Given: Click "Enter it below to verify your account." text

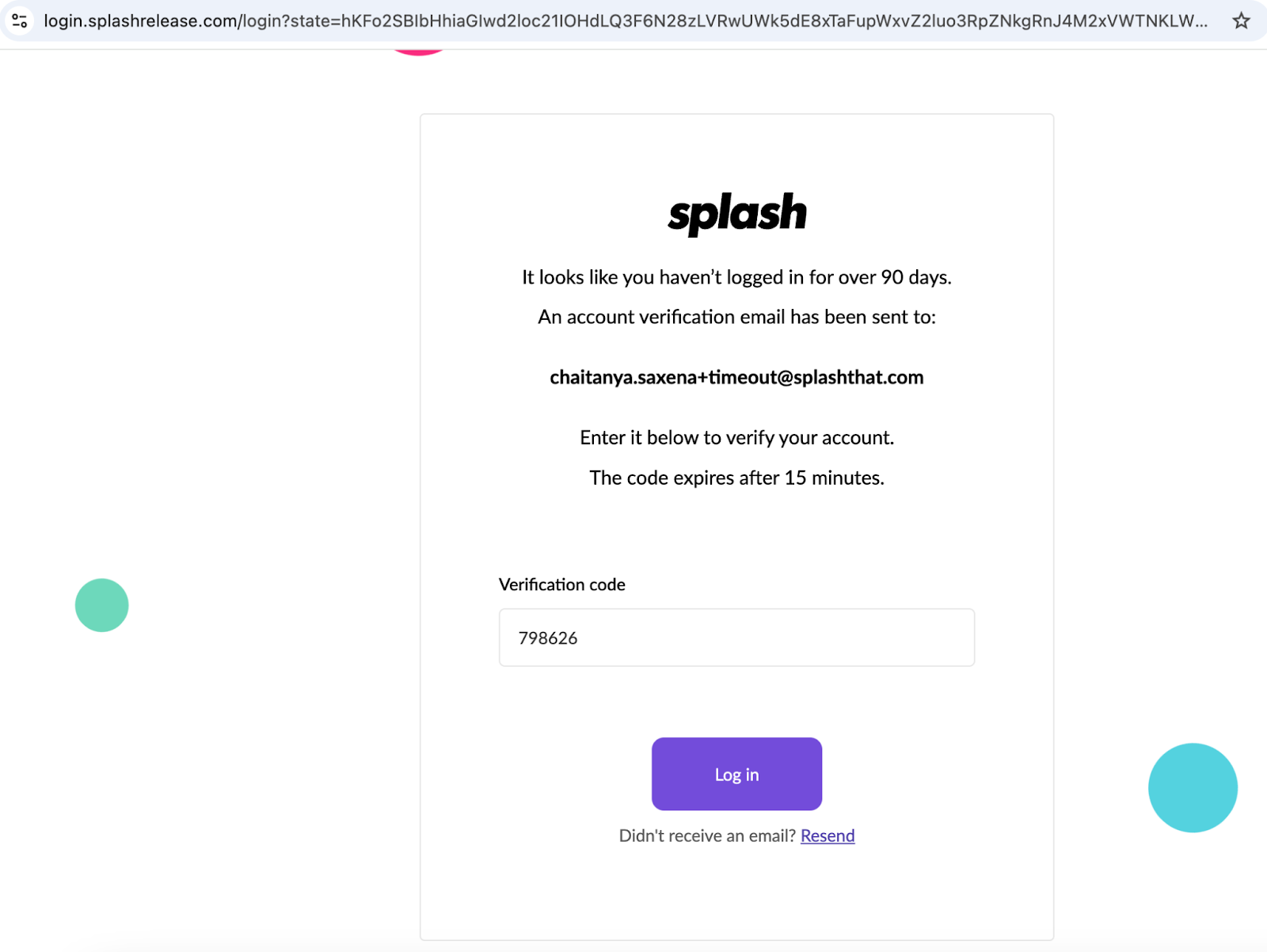Looking at the screenshot, I should coord(736,437).
